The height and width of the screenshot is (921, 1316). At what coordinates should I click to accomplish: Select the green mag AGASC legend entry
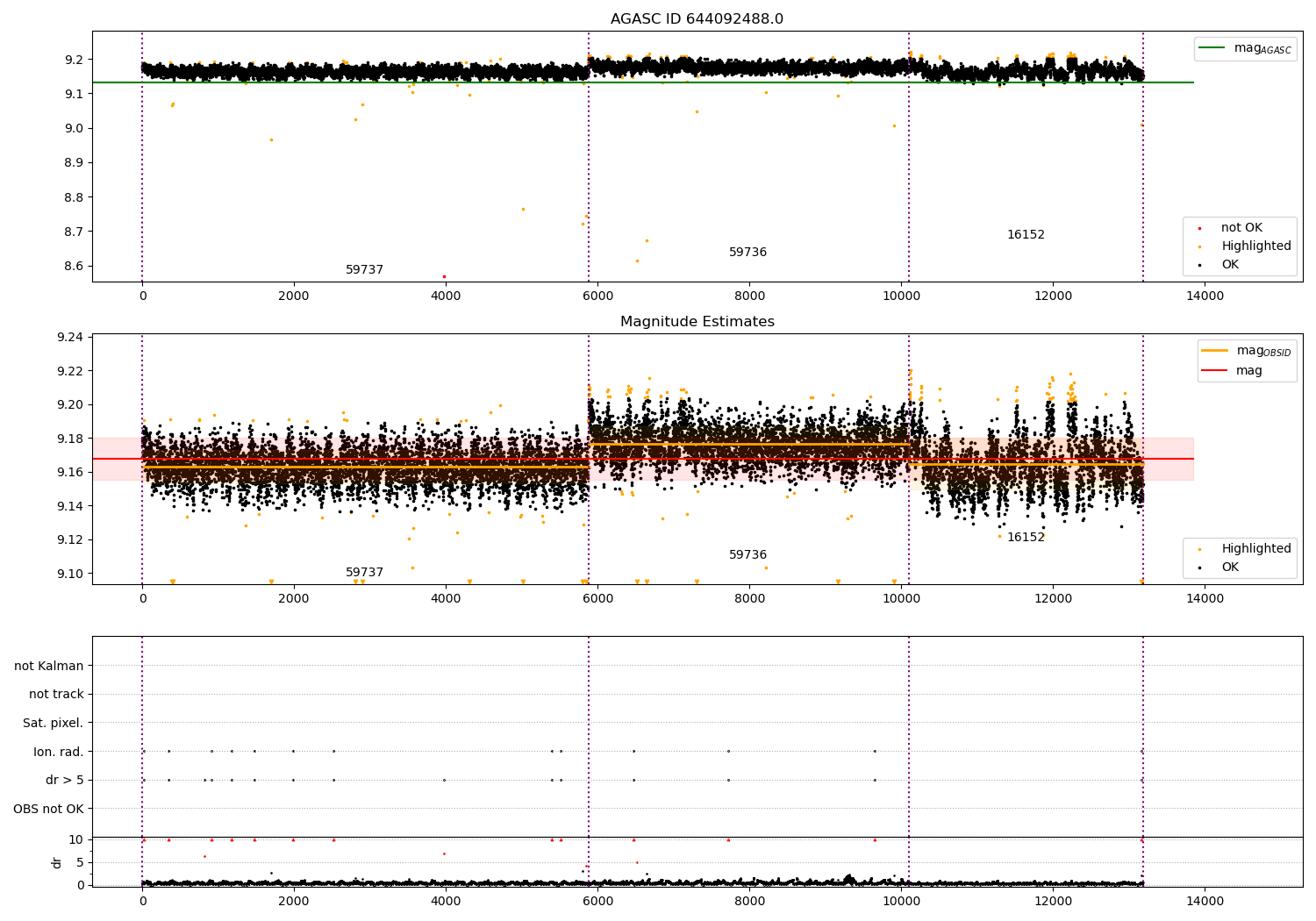point(1245,48)
